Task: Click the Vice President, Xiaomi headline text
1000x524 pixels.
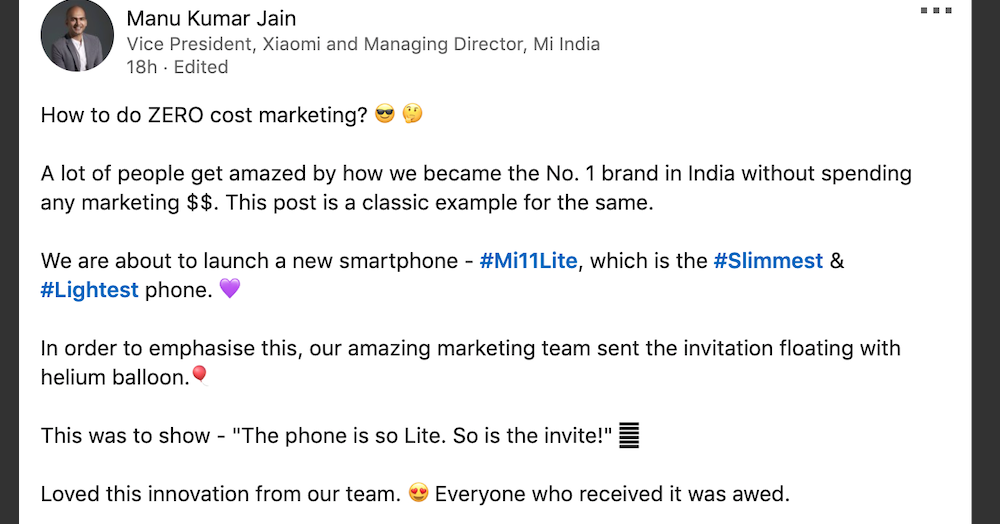Action: [x=363, y=44]
